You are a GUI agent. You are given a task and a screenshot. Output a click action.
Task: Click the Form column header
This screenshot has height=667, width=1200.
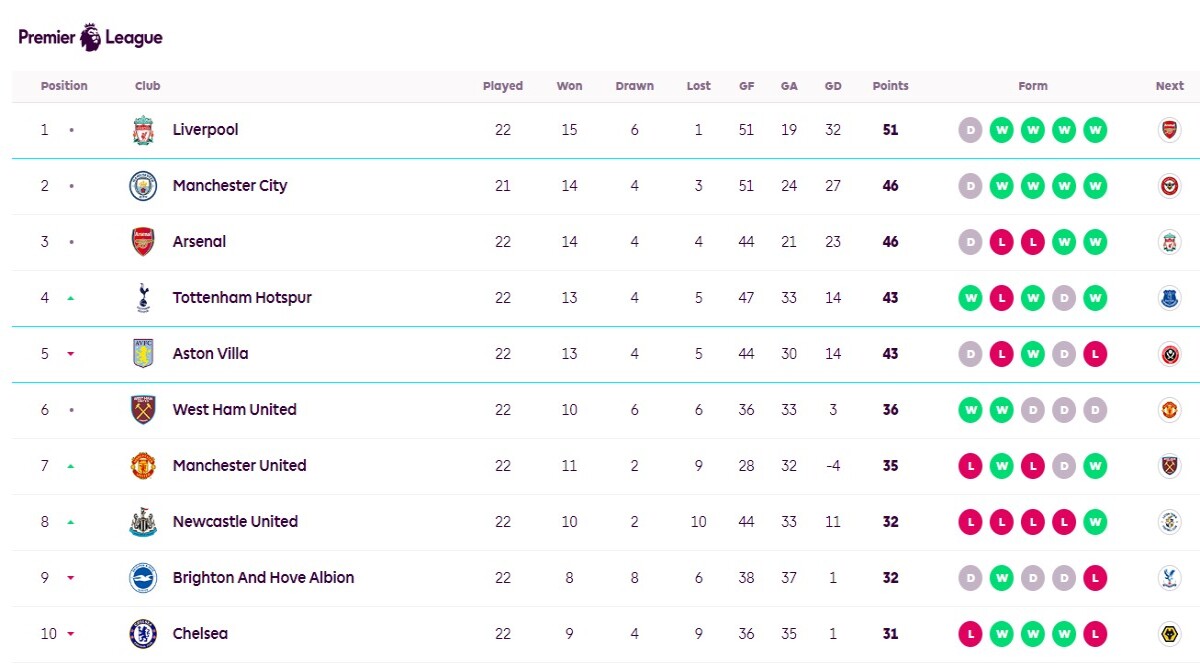pos(1033,86)
